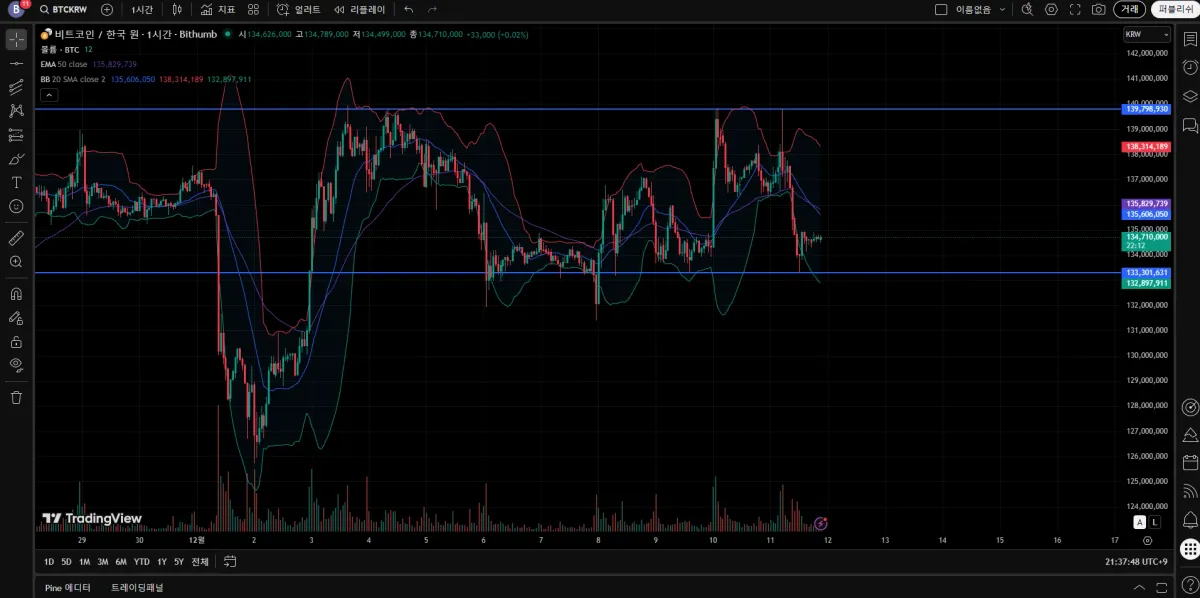Select the YTD date range
The width and height of the screenshot is (1200, 598).
141,561
